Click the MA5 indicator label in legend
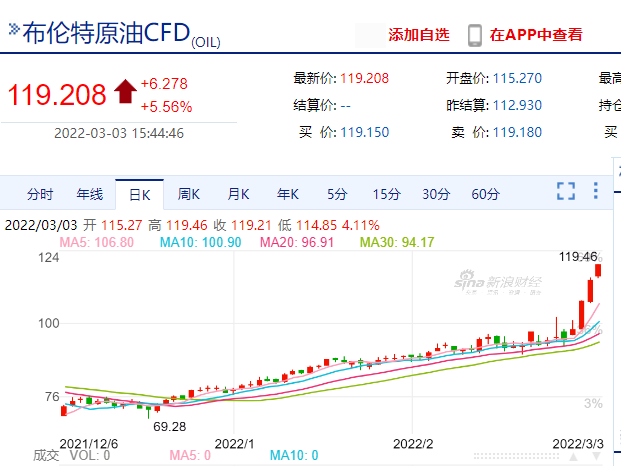Viewport: 621px width, 466px height. coord(97,242)
